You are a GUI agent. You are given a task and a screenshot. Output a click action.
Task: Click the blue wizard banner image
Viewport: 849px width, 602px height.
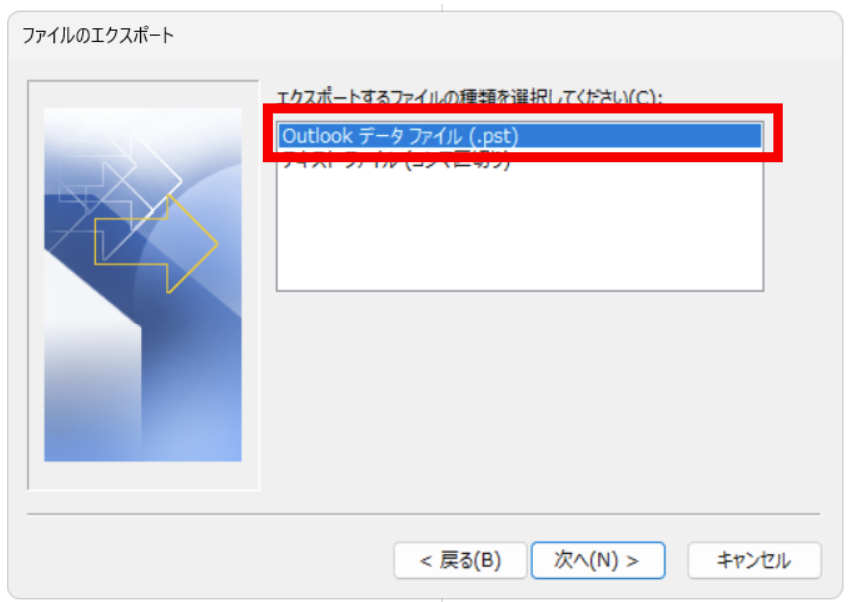143,285
